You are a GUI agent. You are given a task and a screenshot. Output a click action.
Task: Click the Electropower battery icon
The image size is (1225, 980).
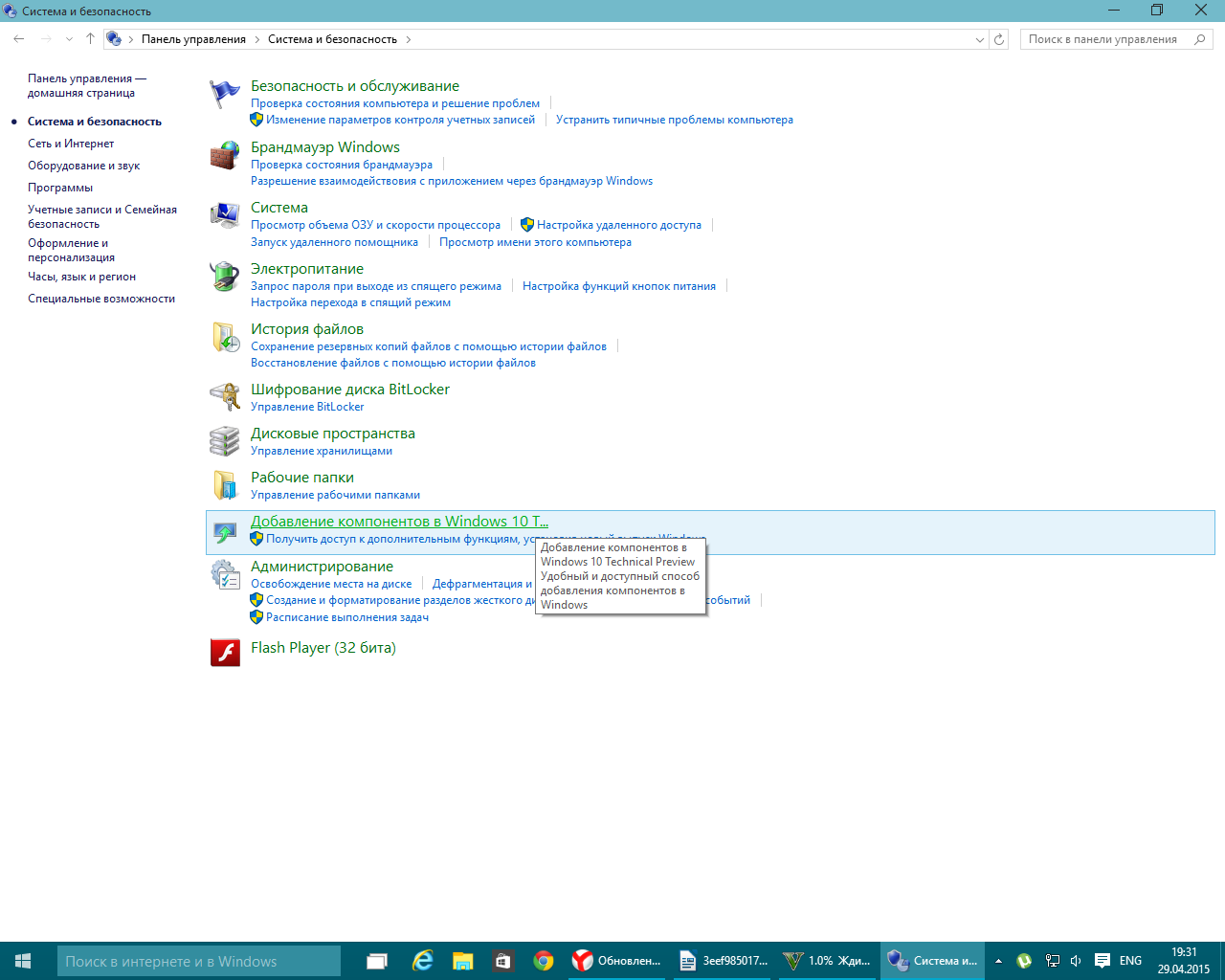coord(225,277)
